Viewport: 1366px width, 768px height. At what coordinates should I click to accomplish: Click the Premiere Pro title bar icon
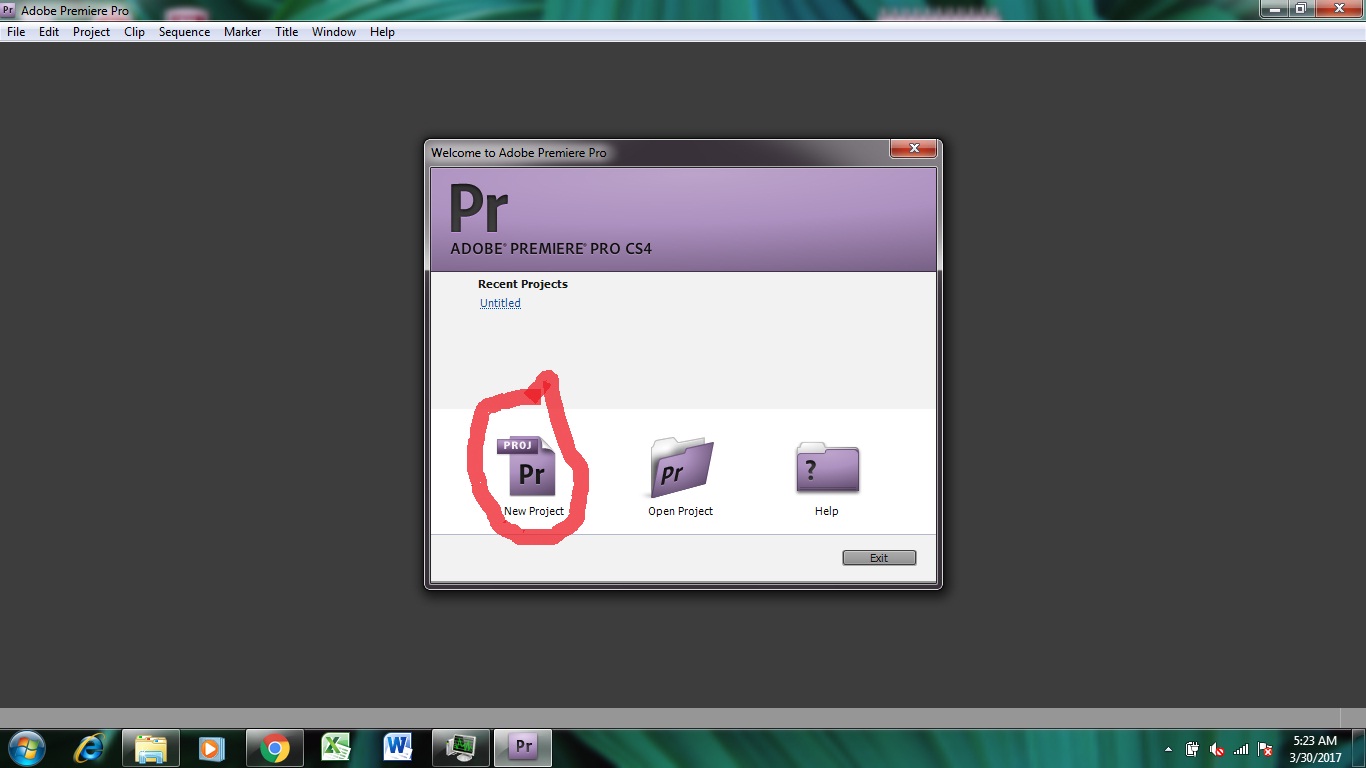tap(8, 10)
